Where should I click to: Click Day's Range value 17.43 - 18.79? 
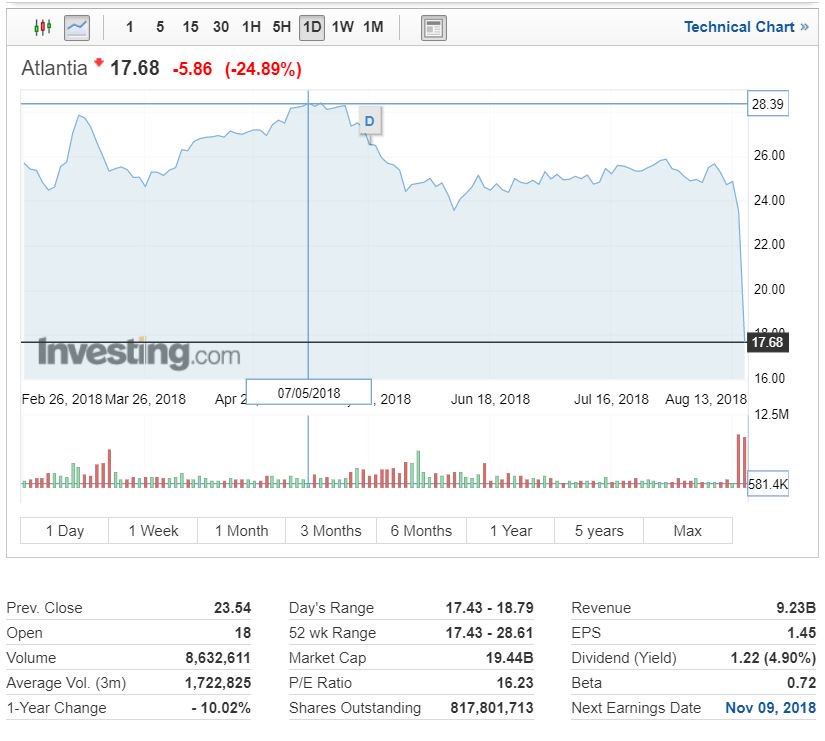pyautogui.click(x=489, y=608)
